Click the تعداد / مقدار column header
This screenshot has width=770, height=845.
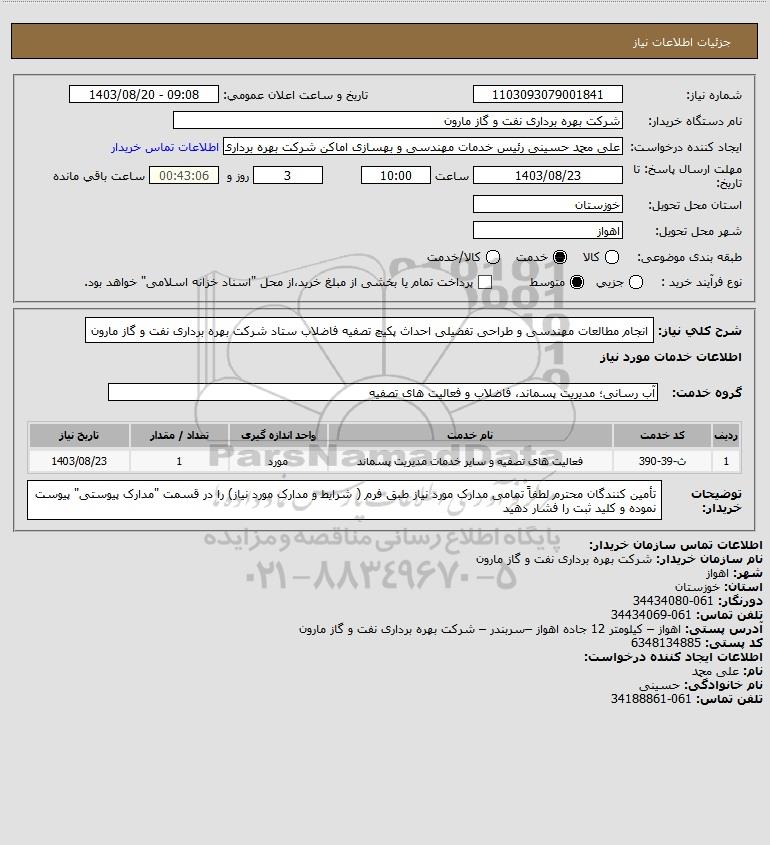click(x=179, y=435)
